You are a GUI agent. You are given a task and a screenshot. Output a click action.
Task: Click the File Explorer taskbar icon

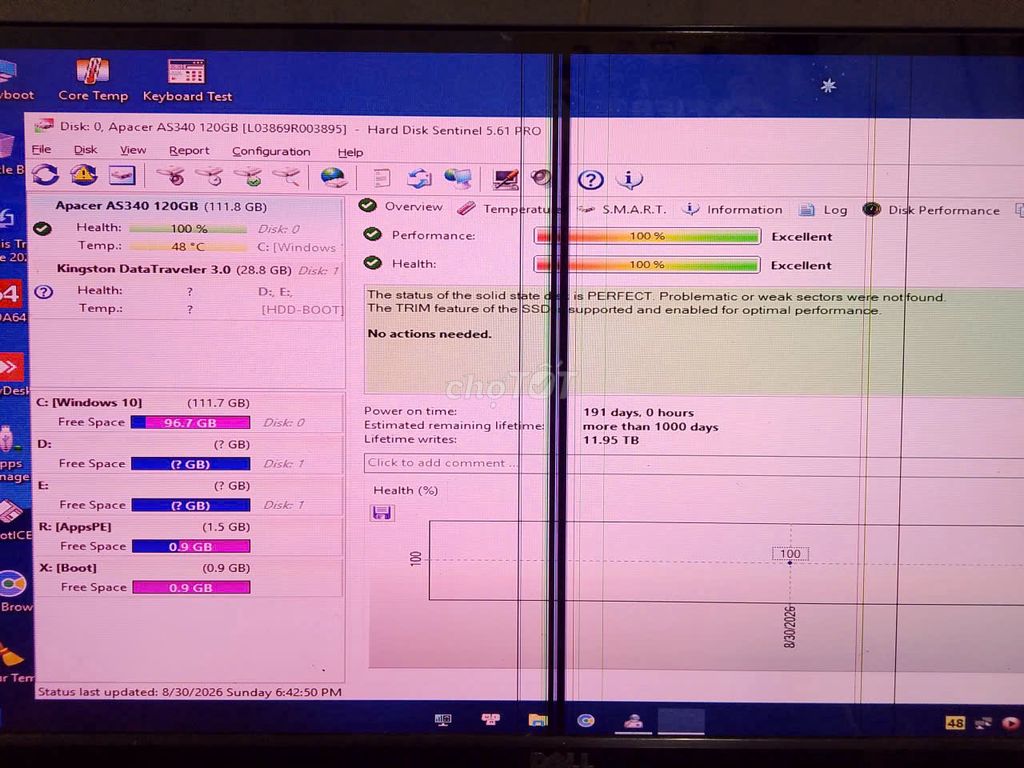pyautogui.click(x=537, y=720)
